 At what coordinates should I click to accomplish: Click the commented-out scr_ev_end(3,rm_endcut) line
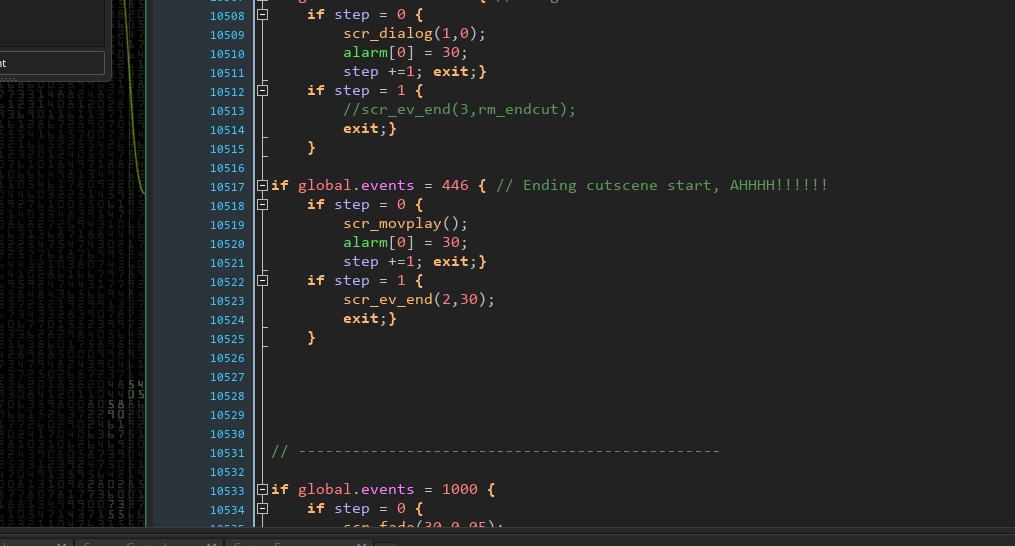[459, 110]
